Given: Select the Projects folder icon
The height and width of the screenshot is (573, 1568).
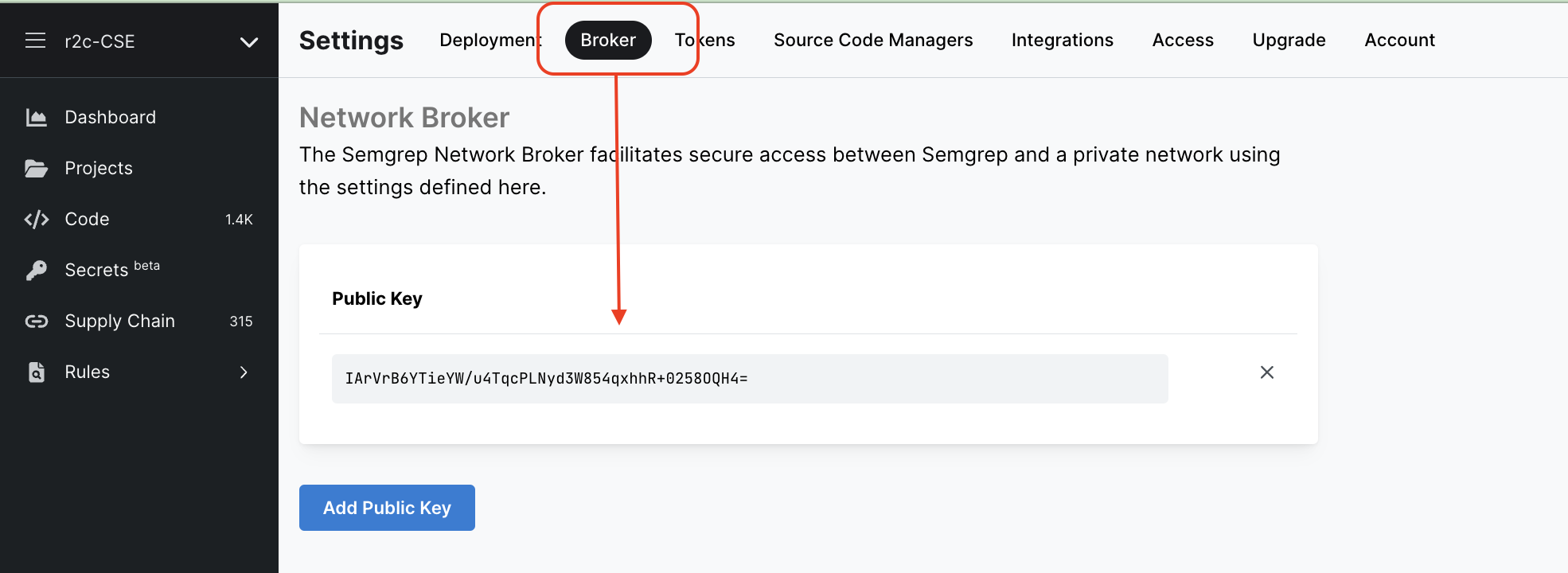Looking at the screenshot, I should 37,168.
